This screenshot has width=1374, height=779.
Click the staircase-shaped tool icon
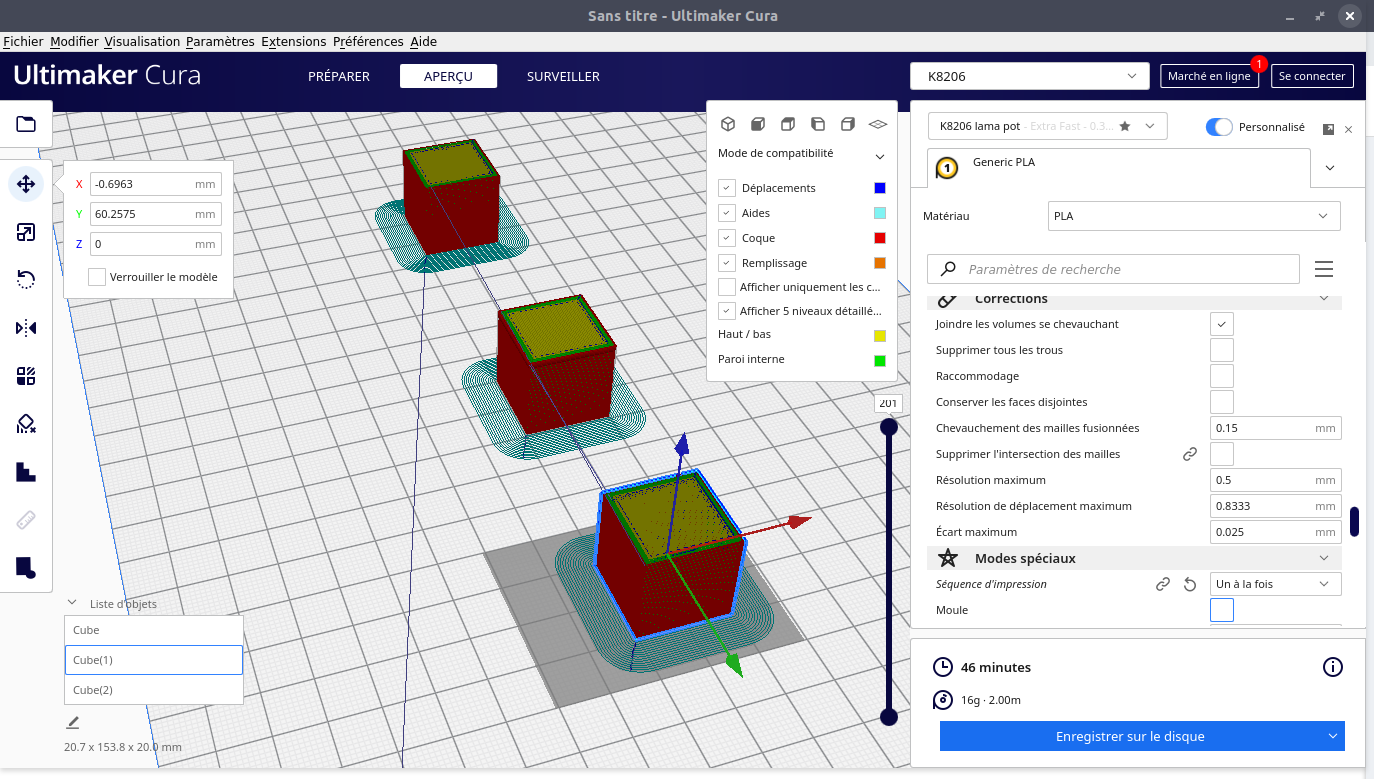[26, 472]
